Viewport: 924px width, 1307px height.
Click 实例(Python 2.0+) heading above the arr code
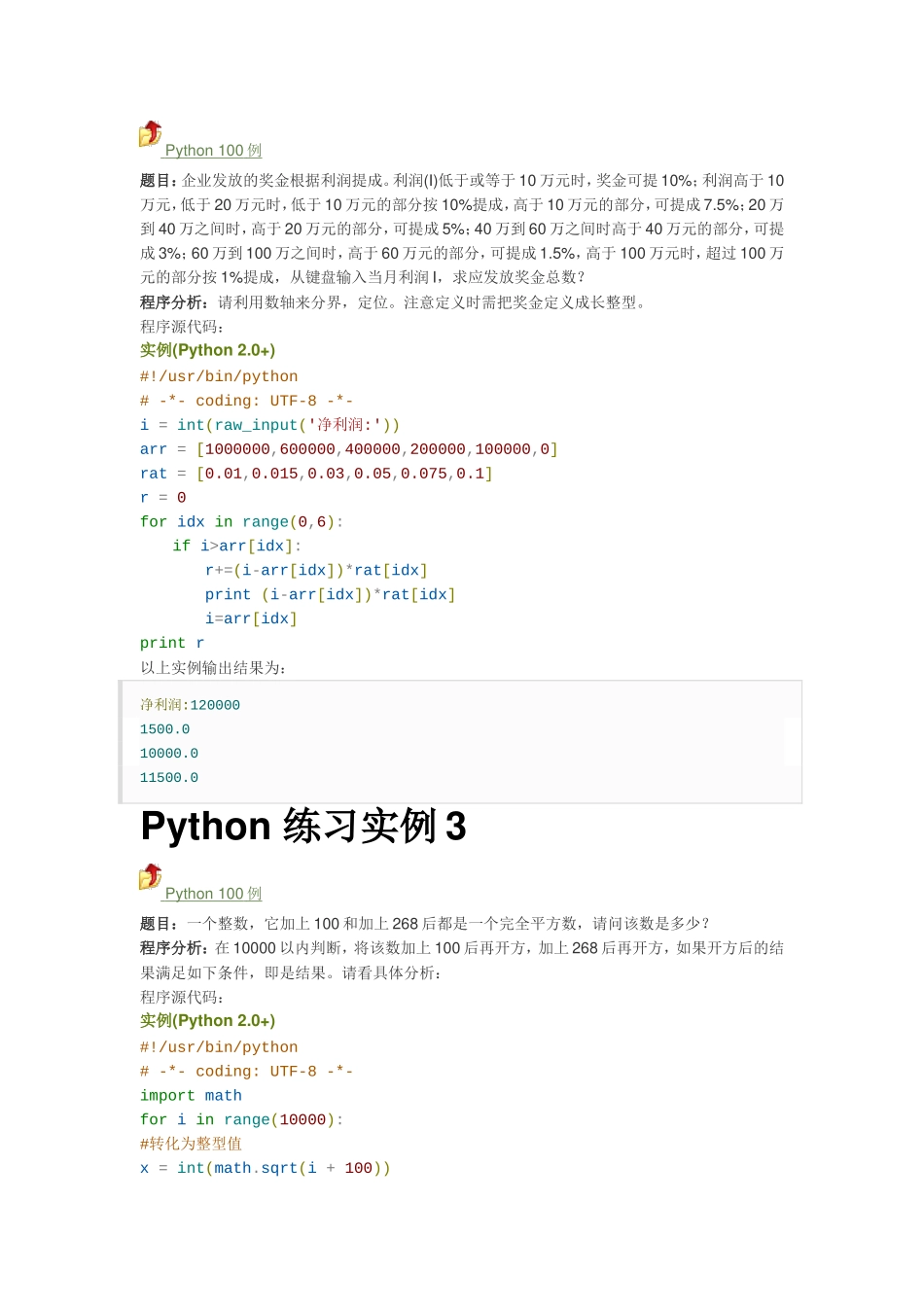point(207,350)
